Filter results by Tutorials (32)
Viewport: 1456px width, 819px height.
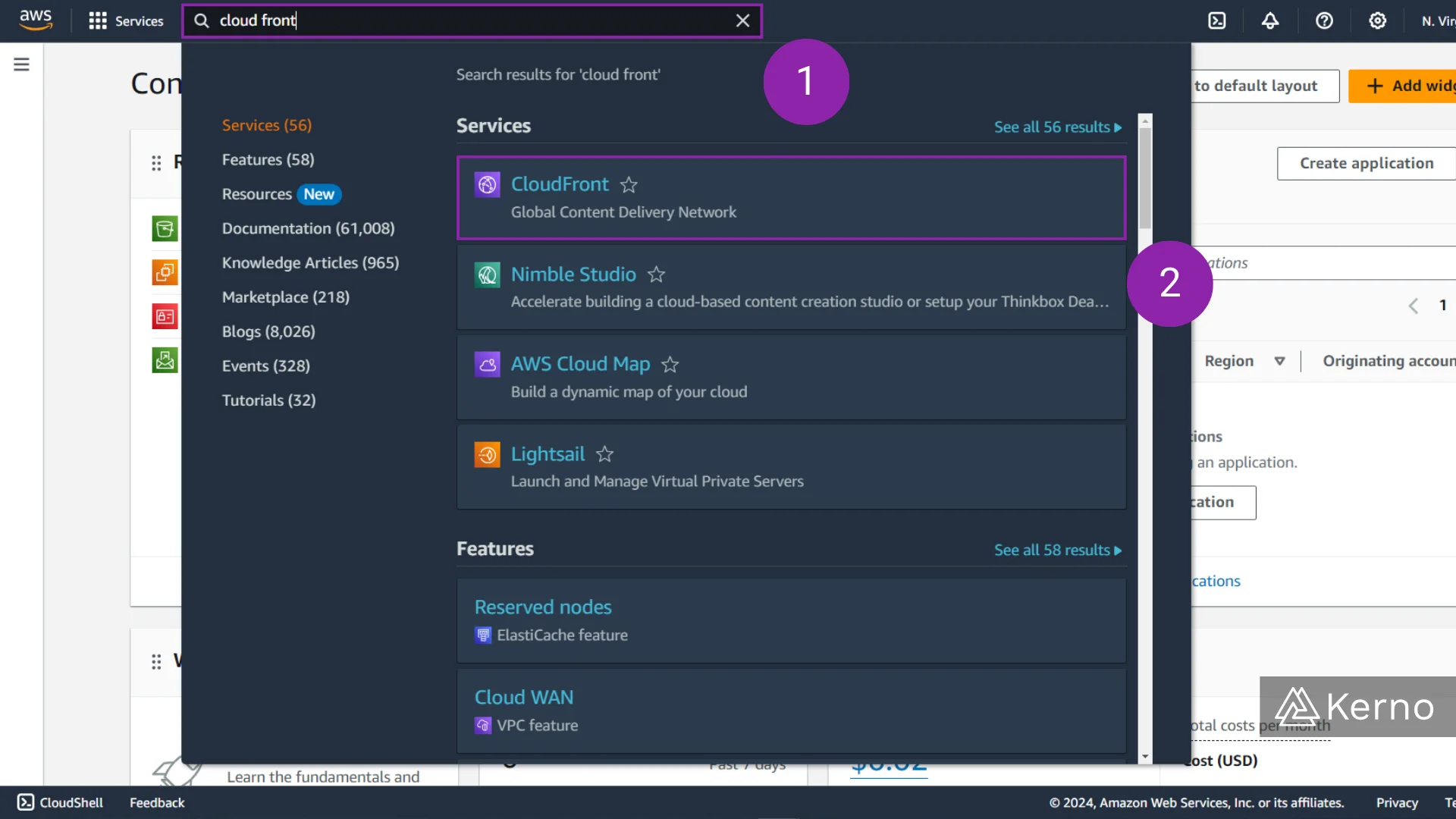click(268, 400)
